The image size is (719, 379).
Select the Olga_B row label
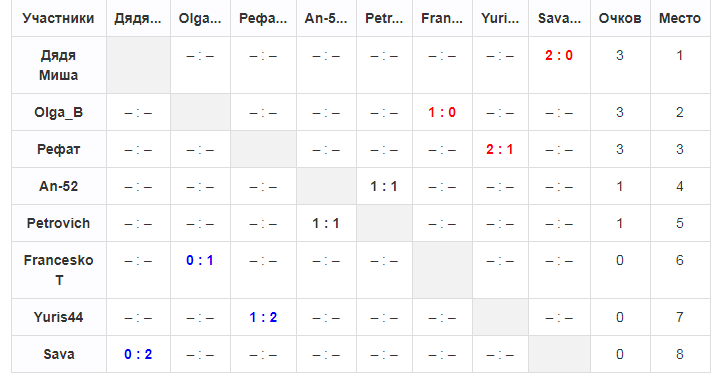click(x=58, y=112)
